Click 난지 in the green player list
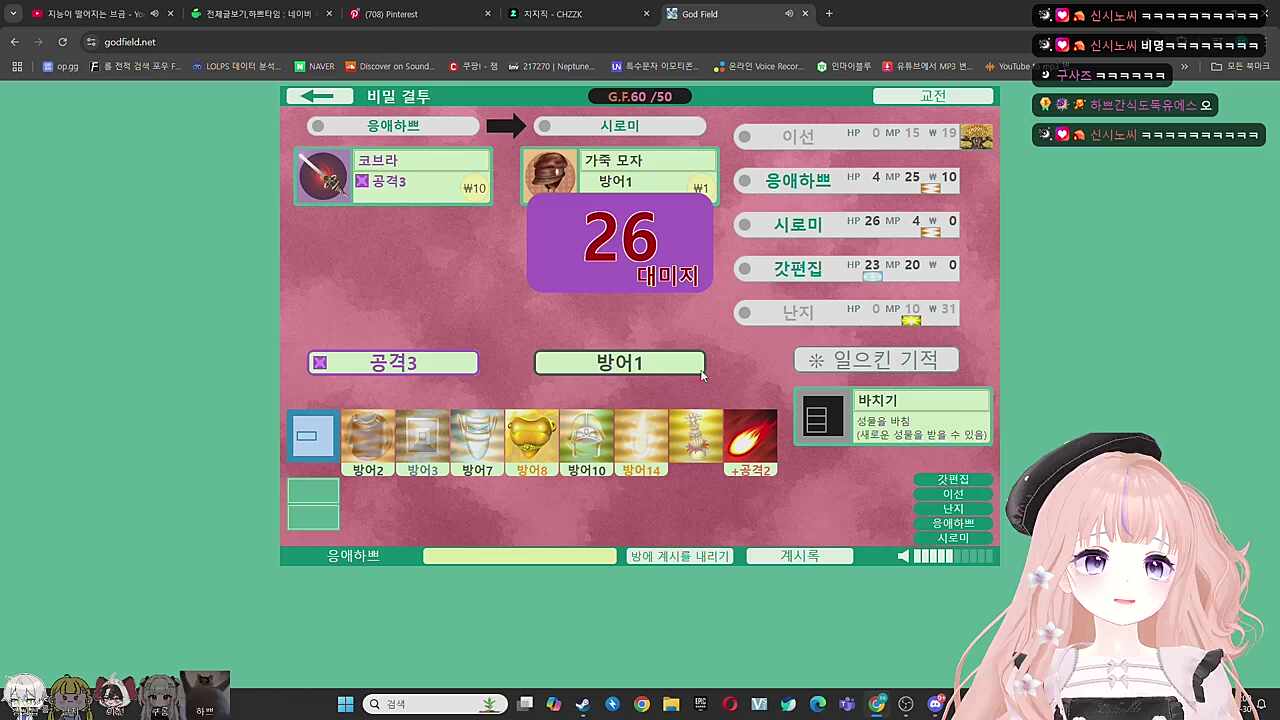1280x720 pixels. tap(953, 509)
